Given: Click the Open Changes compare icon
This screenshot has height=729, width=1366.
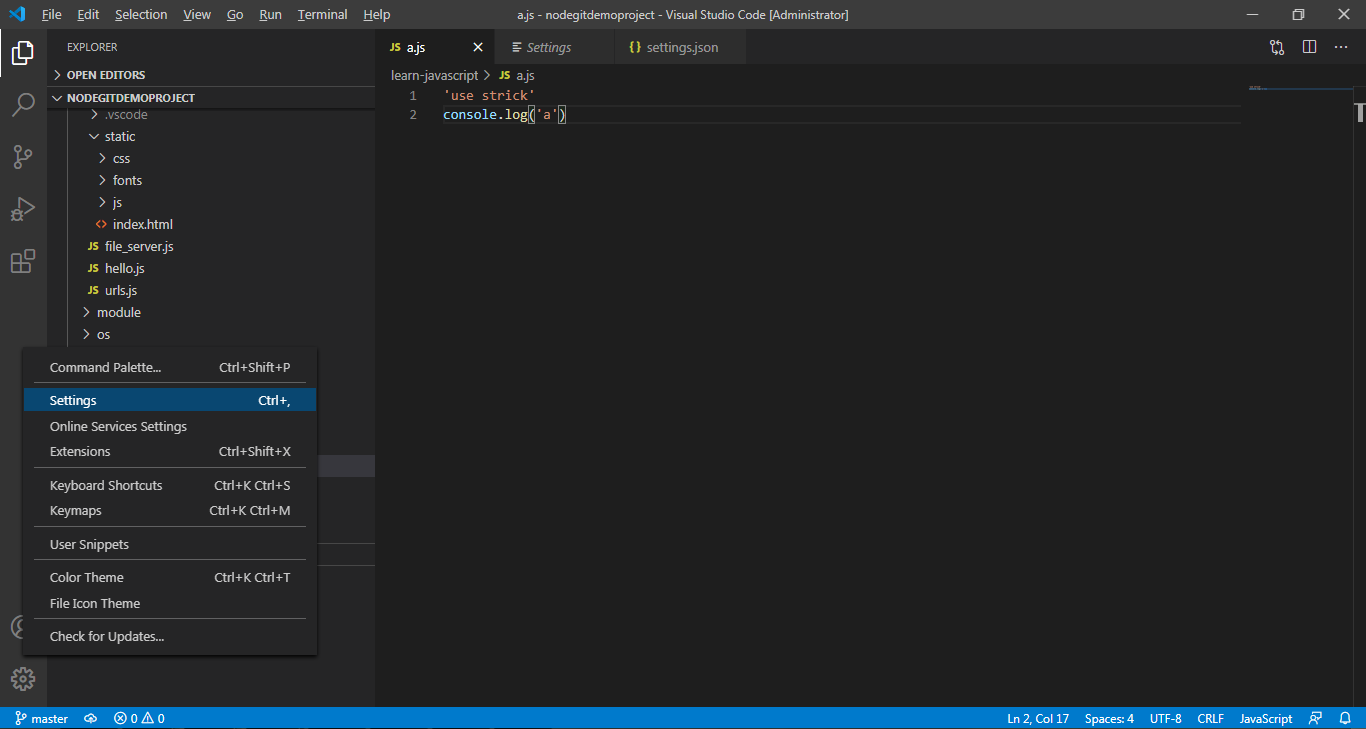Looking at the screenshot, I should click(1277, 47).
